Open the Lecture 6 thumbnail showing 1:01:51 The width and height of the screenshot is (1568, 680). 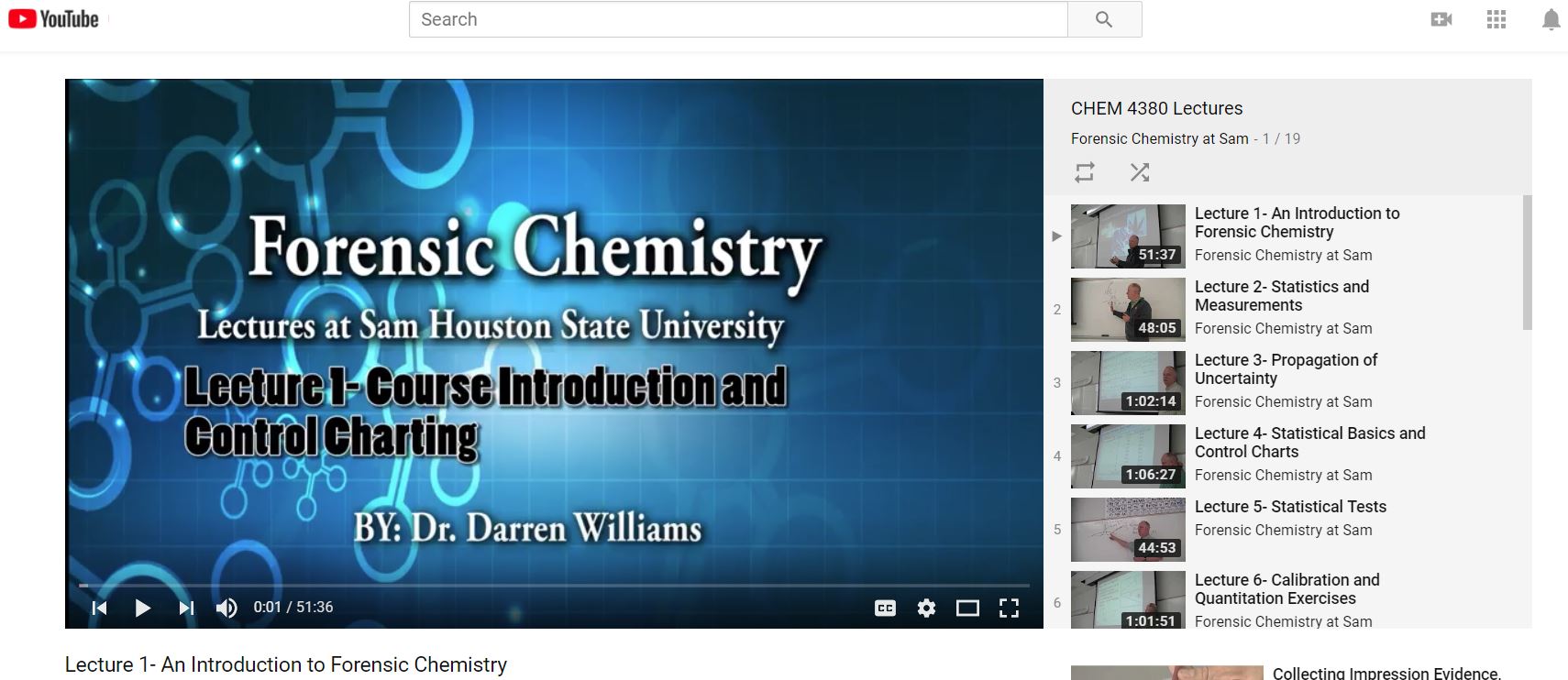click(x=1128, y=600)
